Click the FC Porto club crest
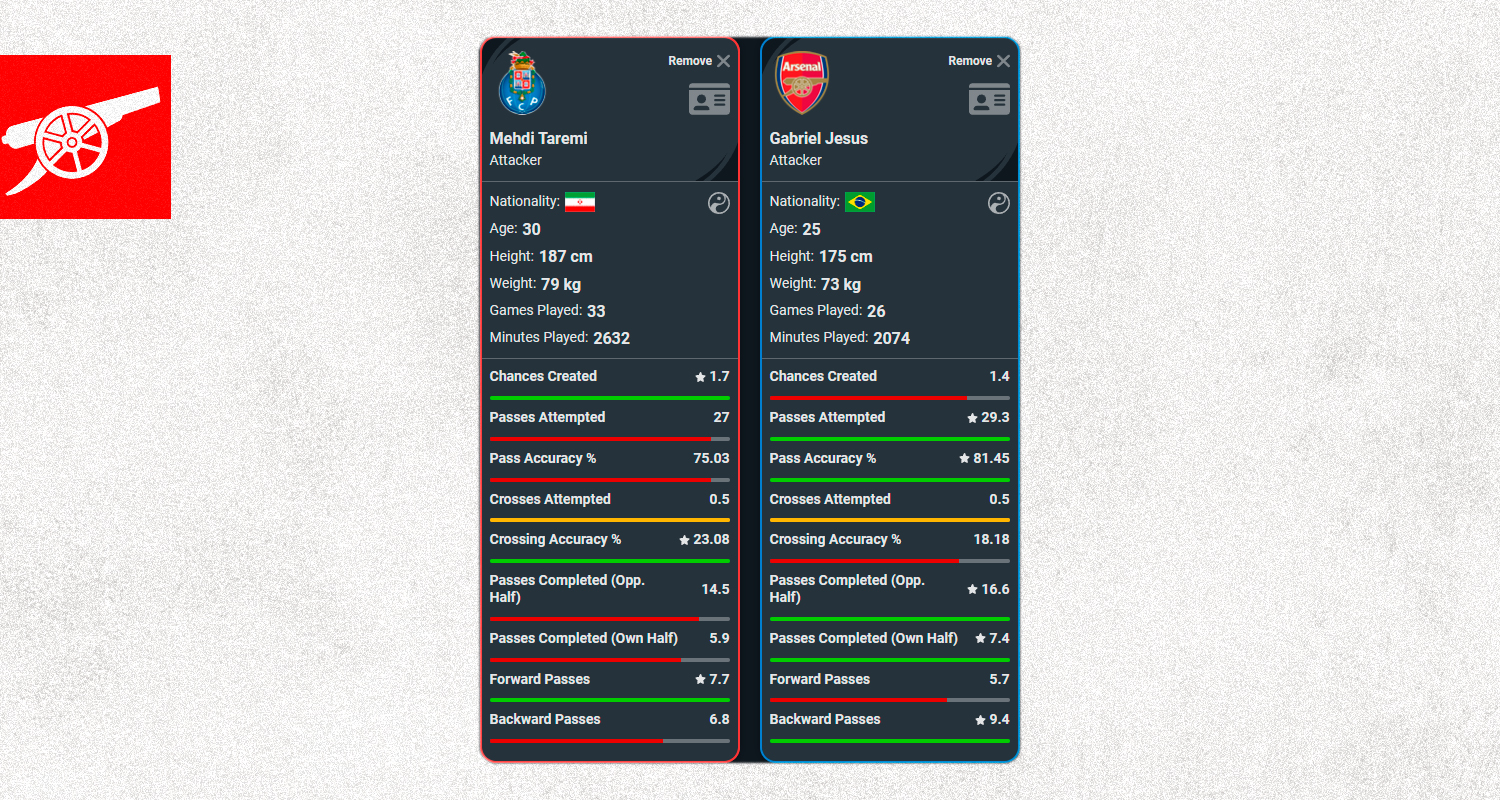This screenshot has width=1500, height=800. coord(522,83)
